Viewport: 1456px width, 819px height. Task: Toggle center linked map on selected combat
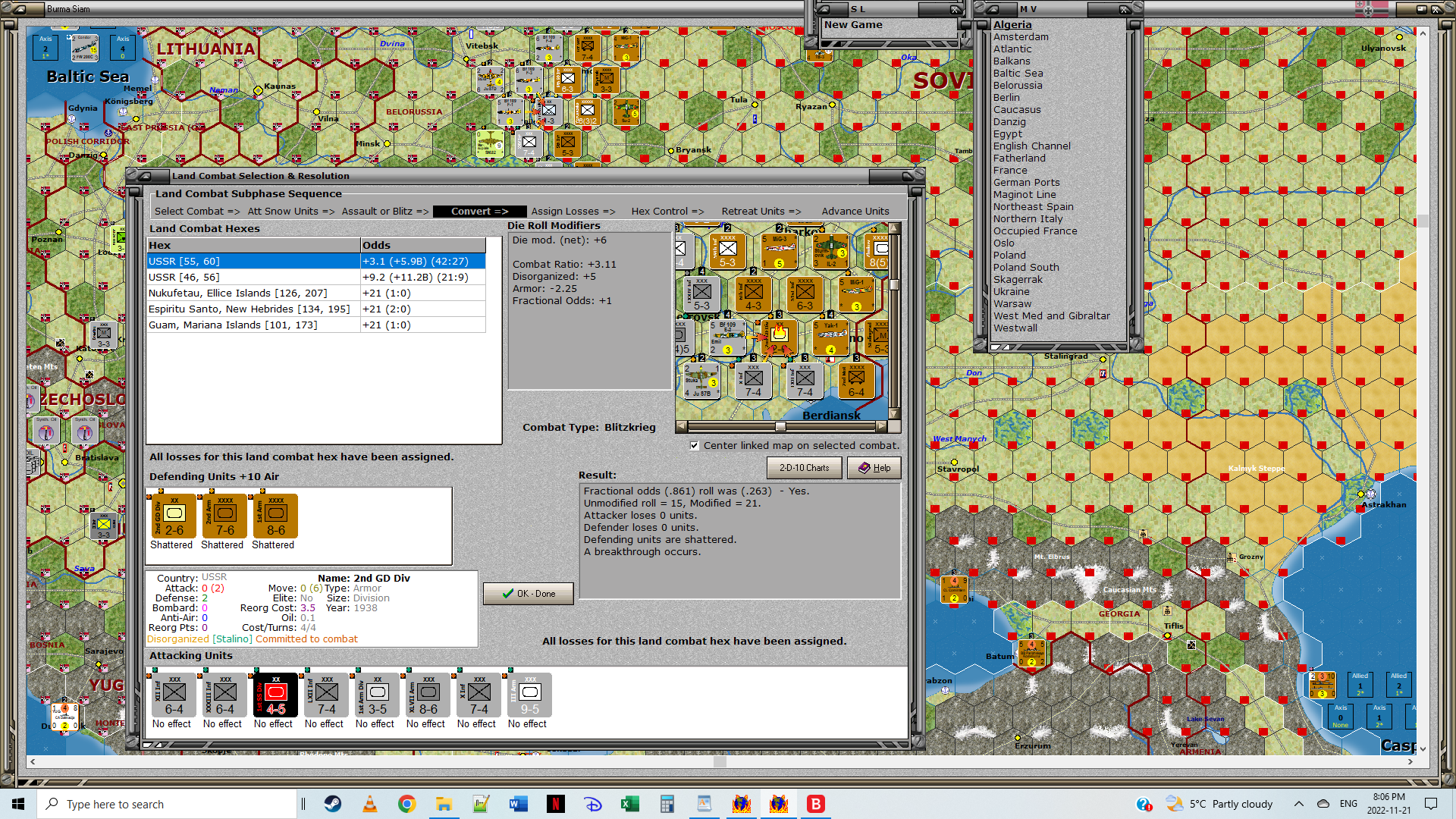tap(695, 446)
